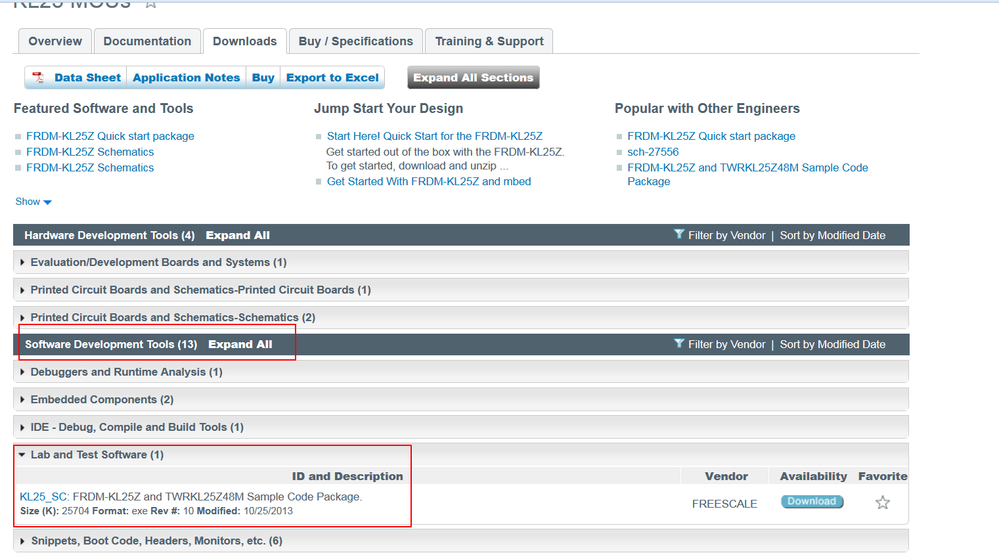Screen dimensions: 999x553
Task: Open the Application Notes button
Action: tap(186, 78)
